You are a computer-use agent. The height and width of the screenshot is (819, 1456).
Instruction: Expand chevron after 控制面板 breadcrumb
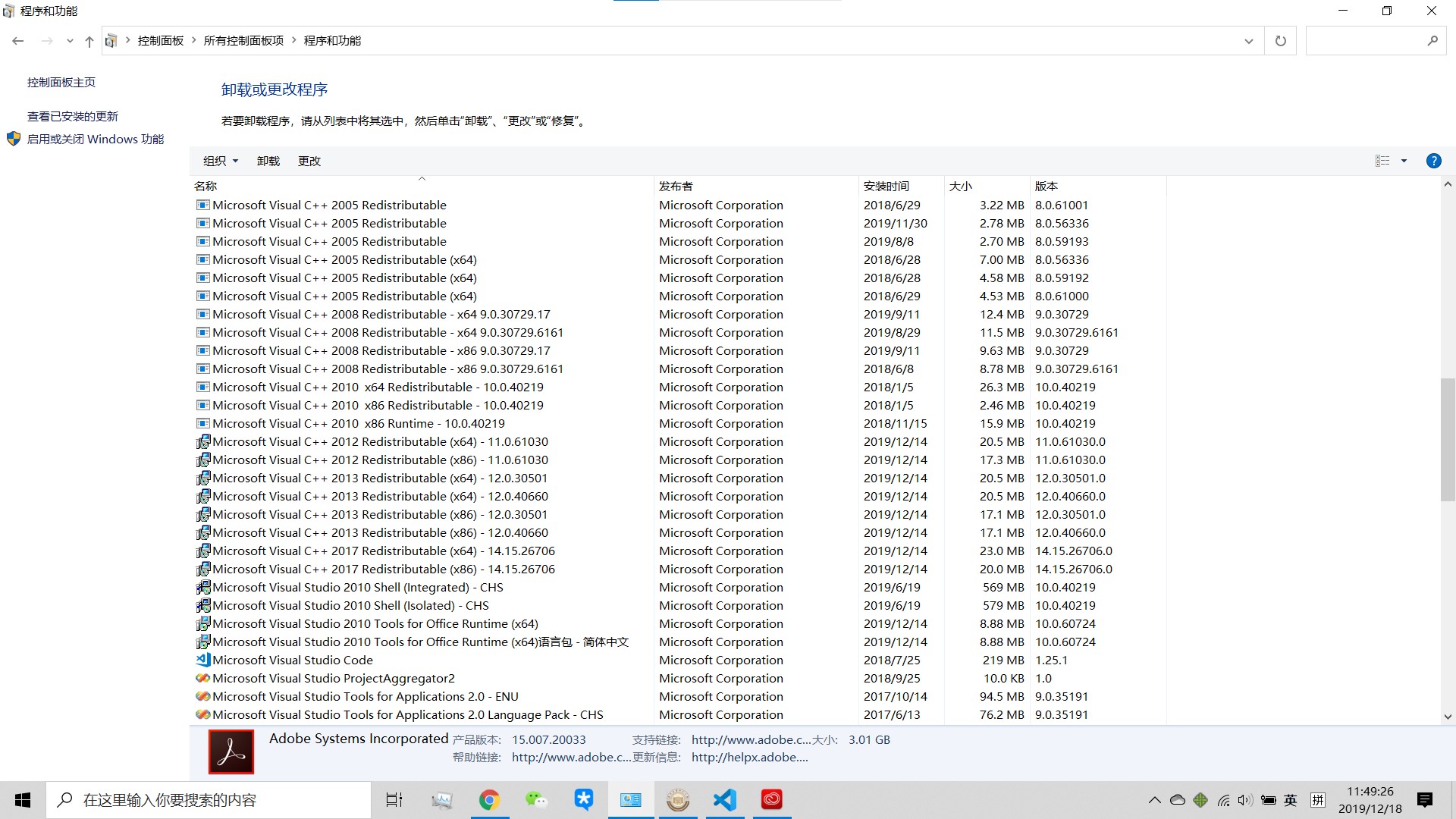pos(194,41)
